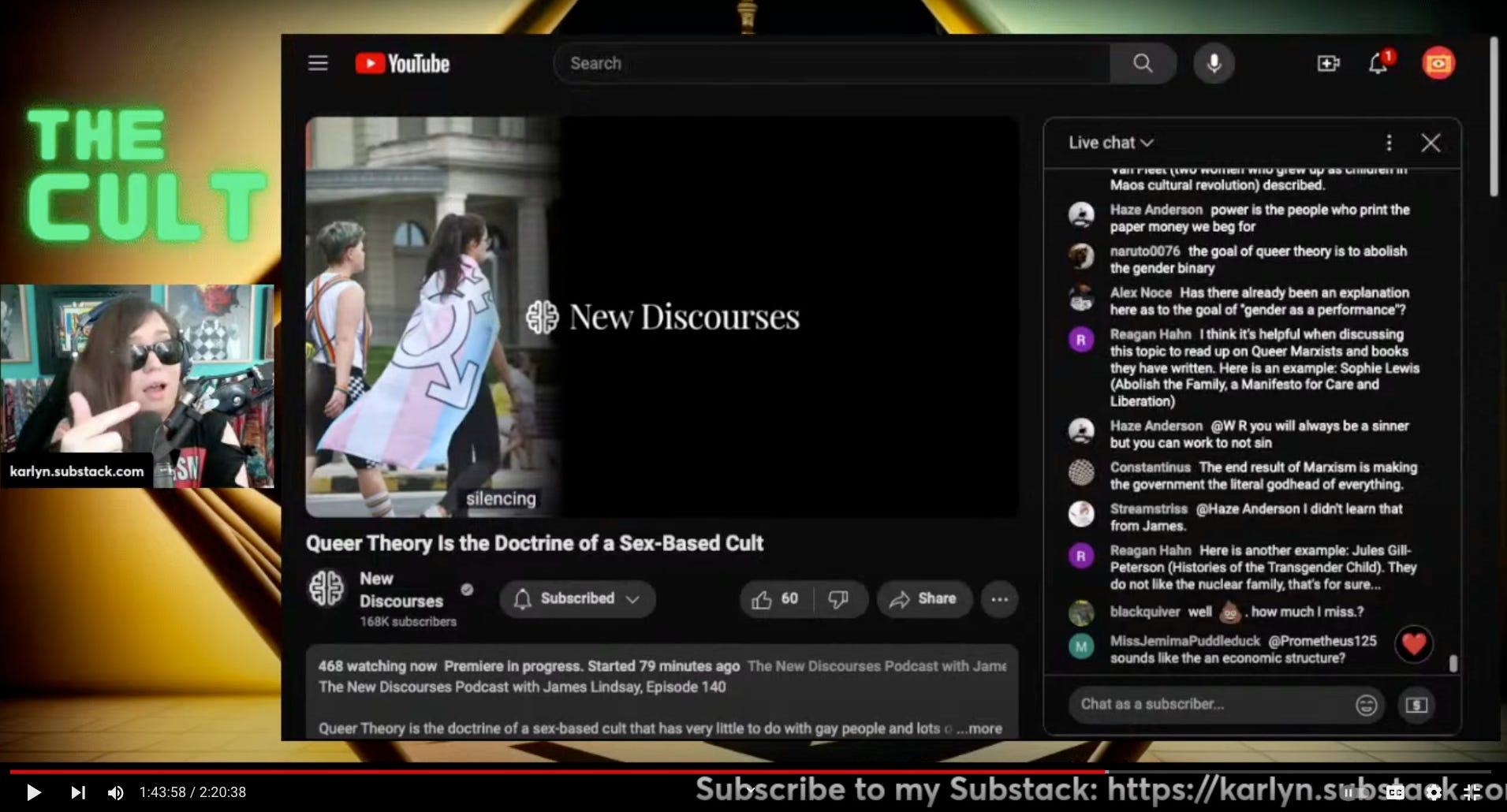
Task: Focus the YouTube Search field
Action: [832, 63]
